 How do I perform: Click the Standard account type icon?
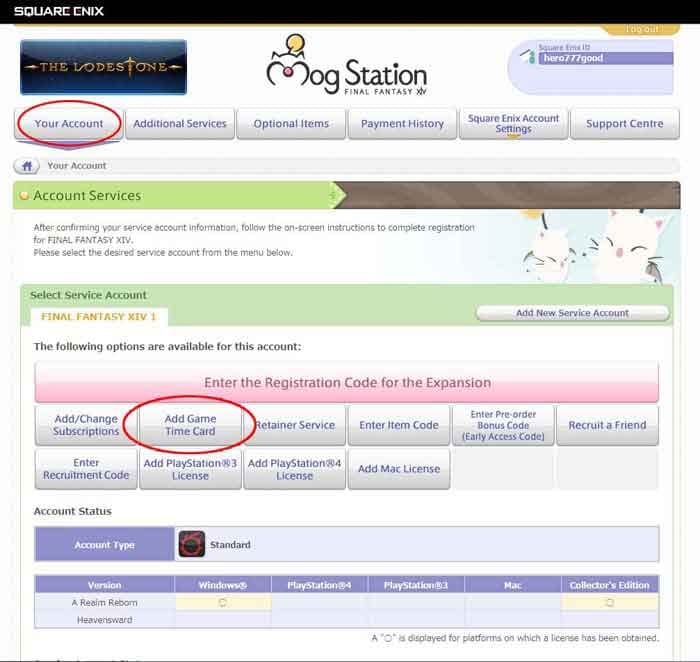[x=192, y=544]
